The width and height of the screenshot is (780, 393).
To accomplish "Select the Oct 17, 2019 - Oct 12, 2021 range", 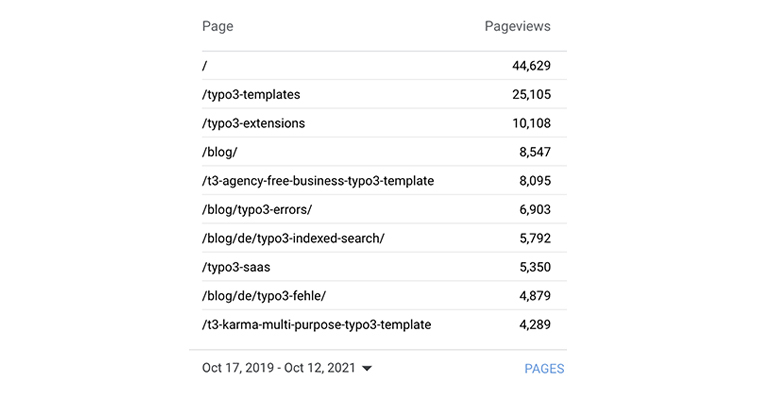I will (x=279, y=368).
